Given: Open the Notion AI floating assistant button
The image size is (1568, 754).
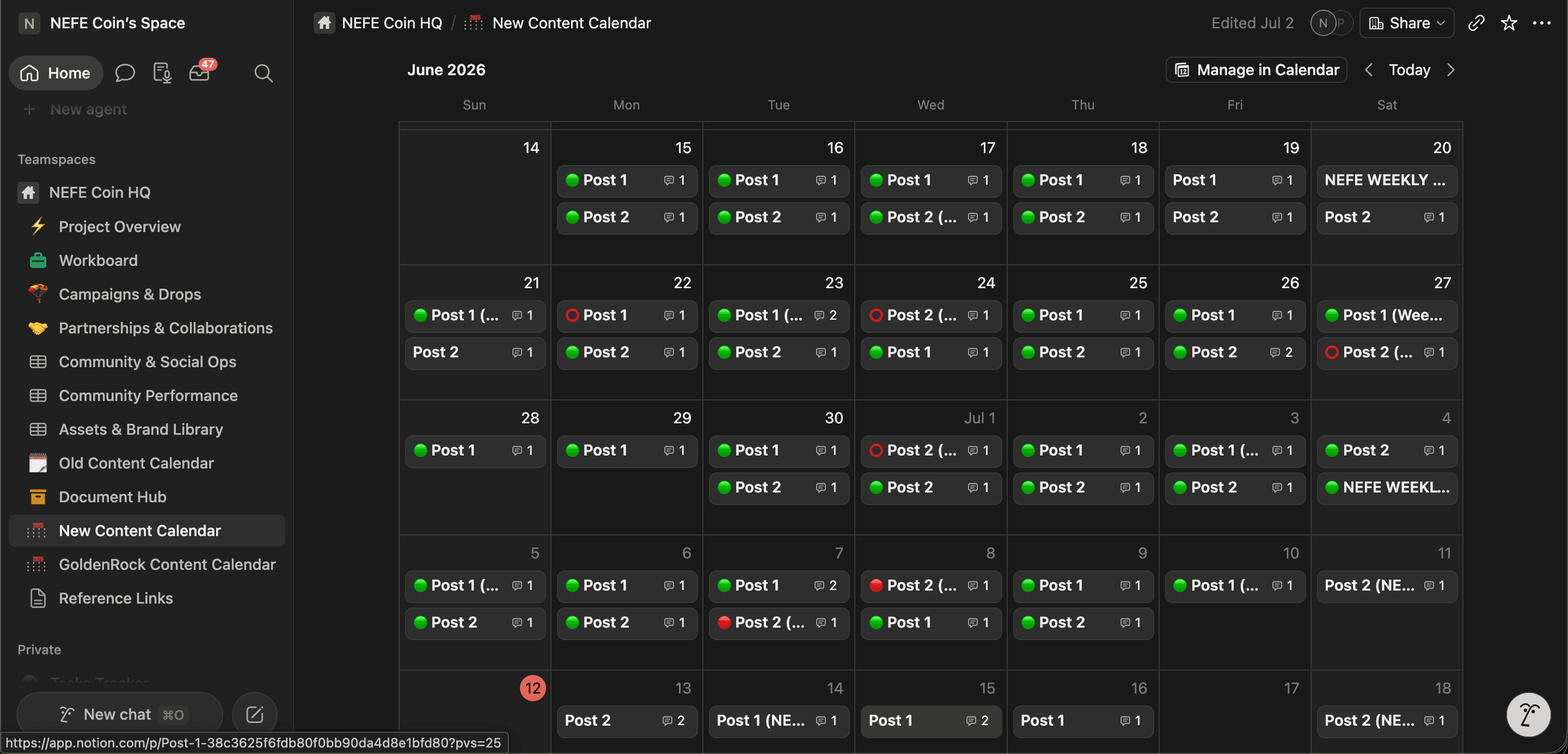Looking at the screenshot, I should click(1528, 714).
